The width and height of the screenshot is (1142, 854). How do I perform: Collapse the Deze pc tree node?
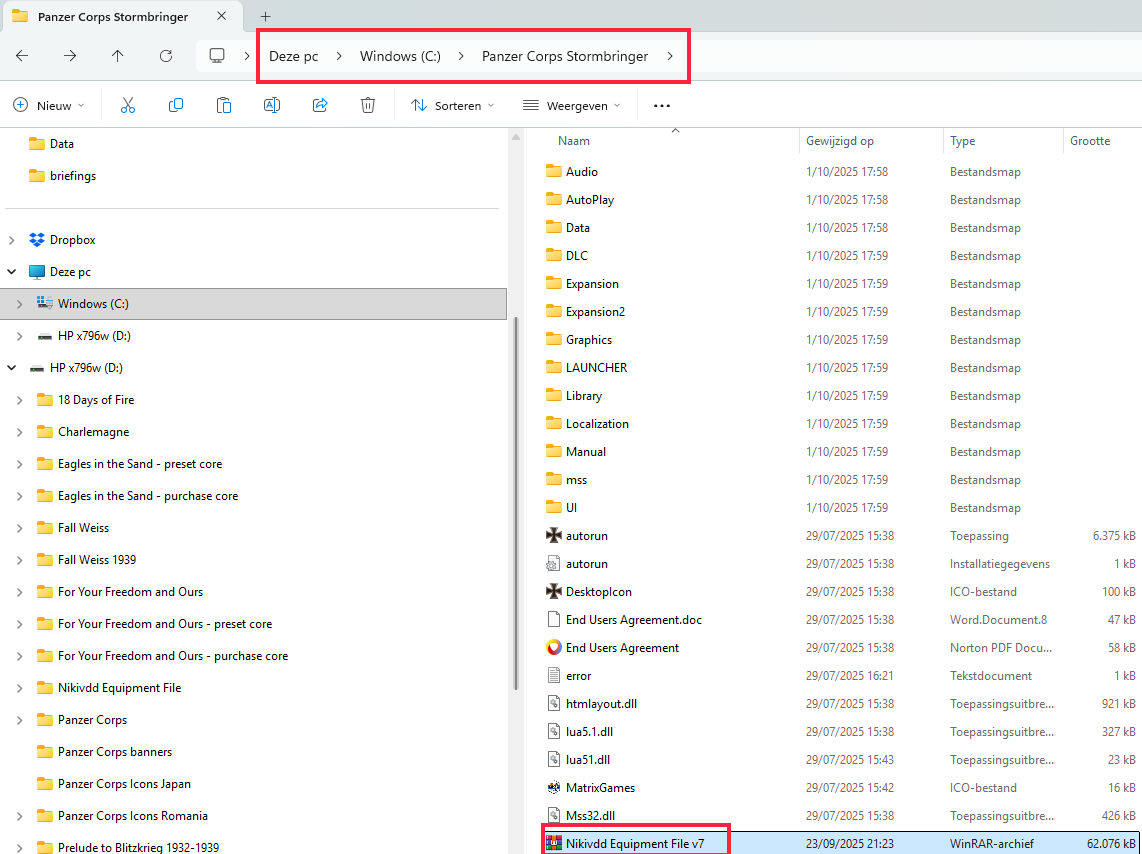pos(12,272)
